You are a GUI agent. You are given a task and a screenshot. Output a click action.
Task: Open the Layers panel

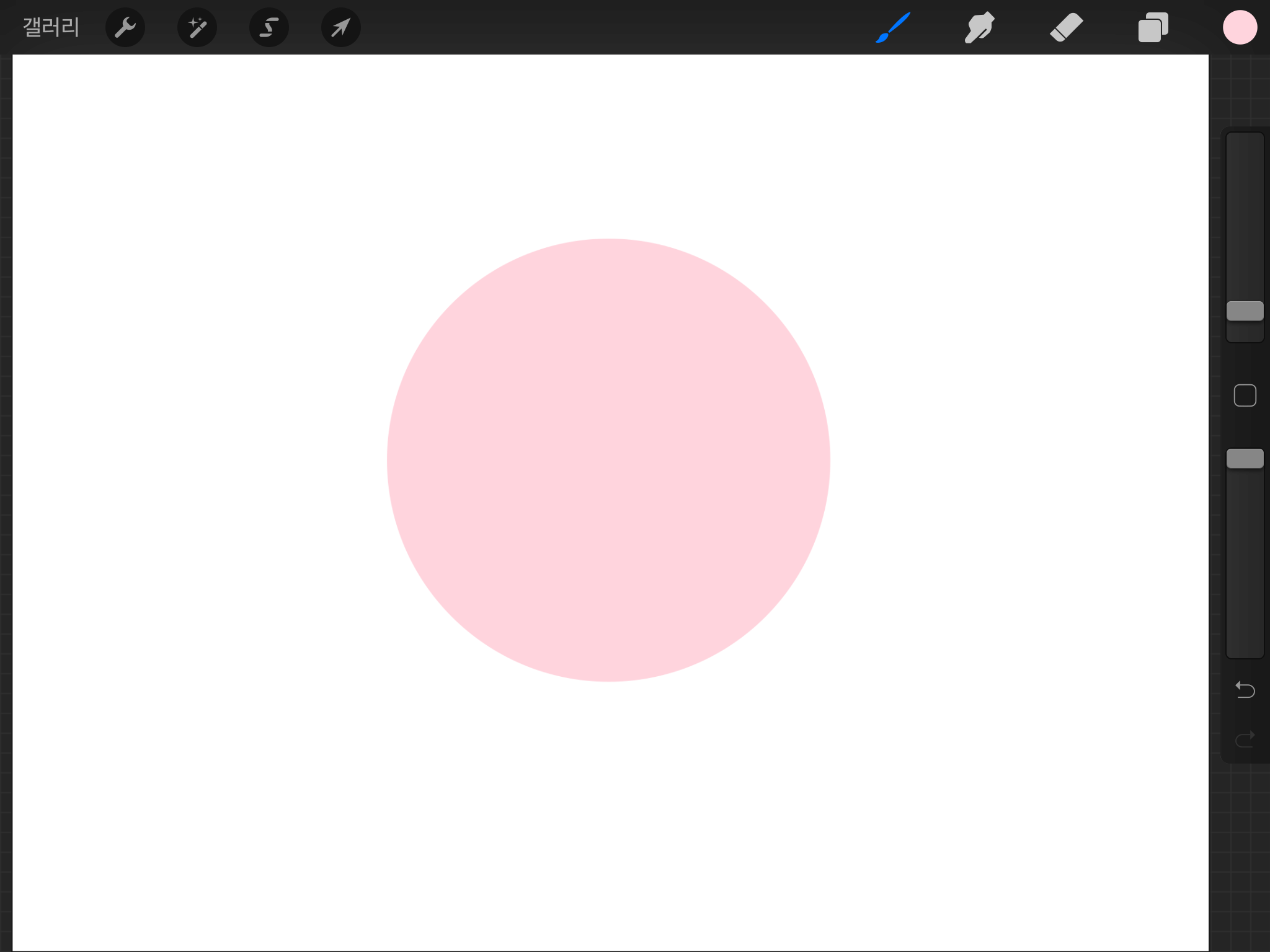pyautogui.click(x=1153, y=27)
